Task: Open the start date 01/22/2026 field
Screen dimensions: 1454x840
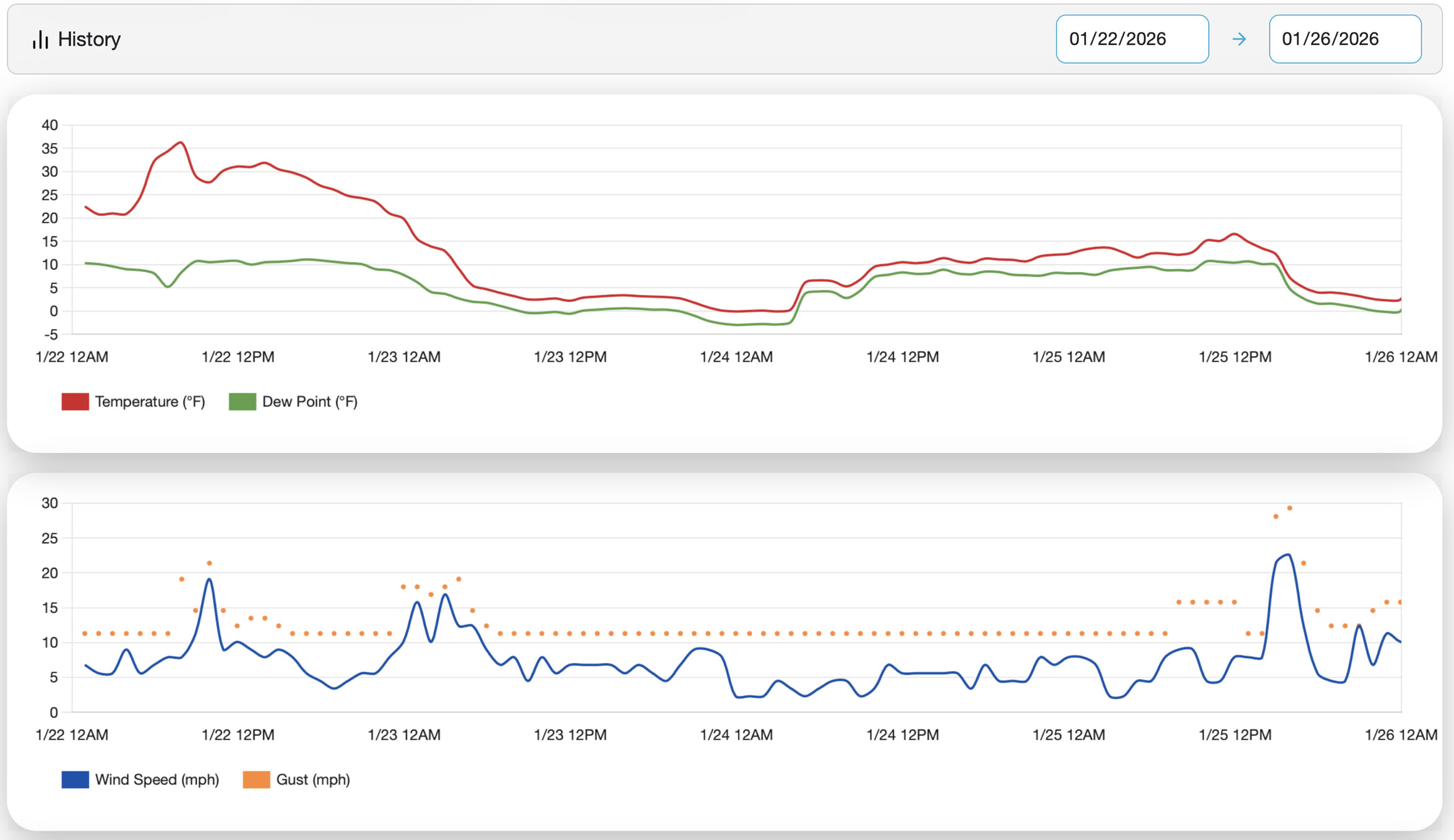Action: (1132, 40)
